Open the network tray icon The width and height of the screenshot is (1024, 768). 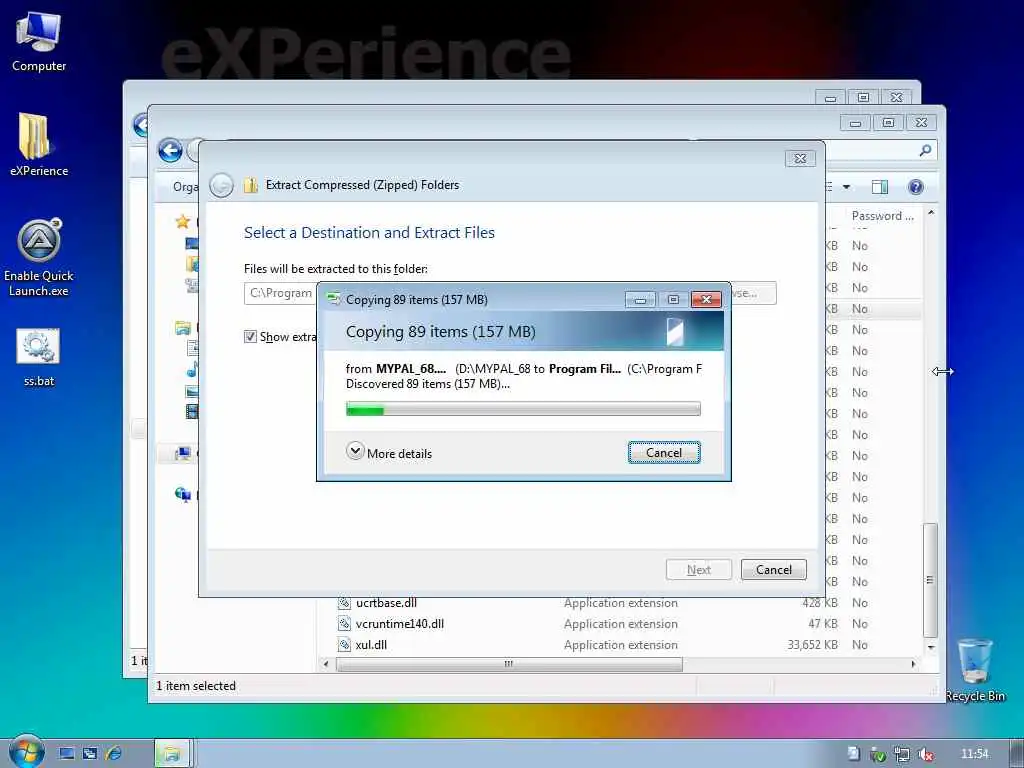click(902, 754)
